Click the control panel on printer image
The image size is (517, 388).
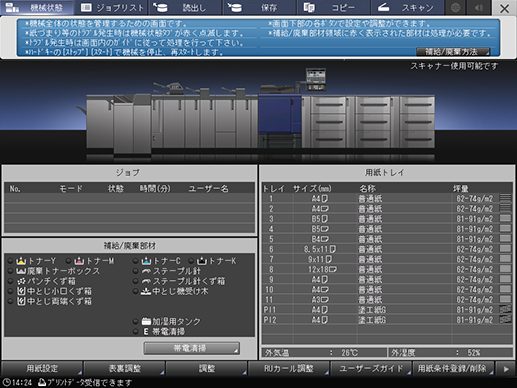tap(316, 79)
